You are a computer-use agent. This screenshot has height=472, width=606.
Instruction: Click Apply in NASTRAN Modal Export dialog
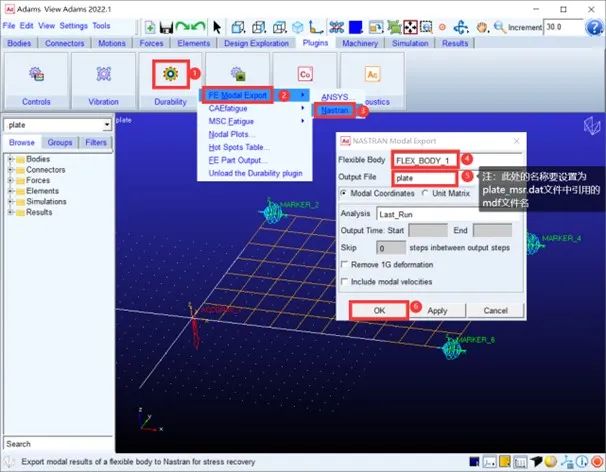point(437,311)
